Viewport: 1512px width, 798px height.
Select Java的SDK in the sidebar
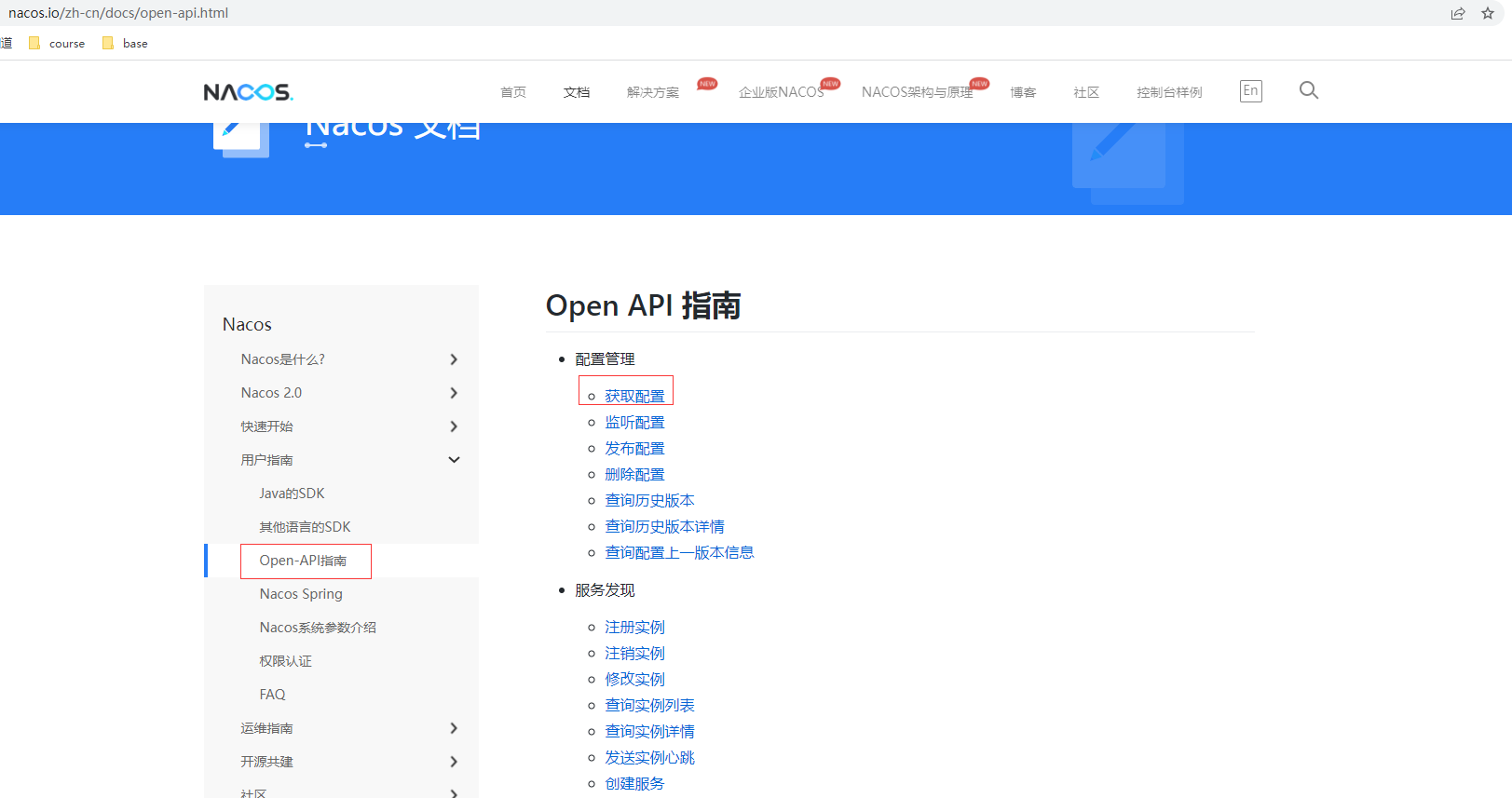[293, 494]
